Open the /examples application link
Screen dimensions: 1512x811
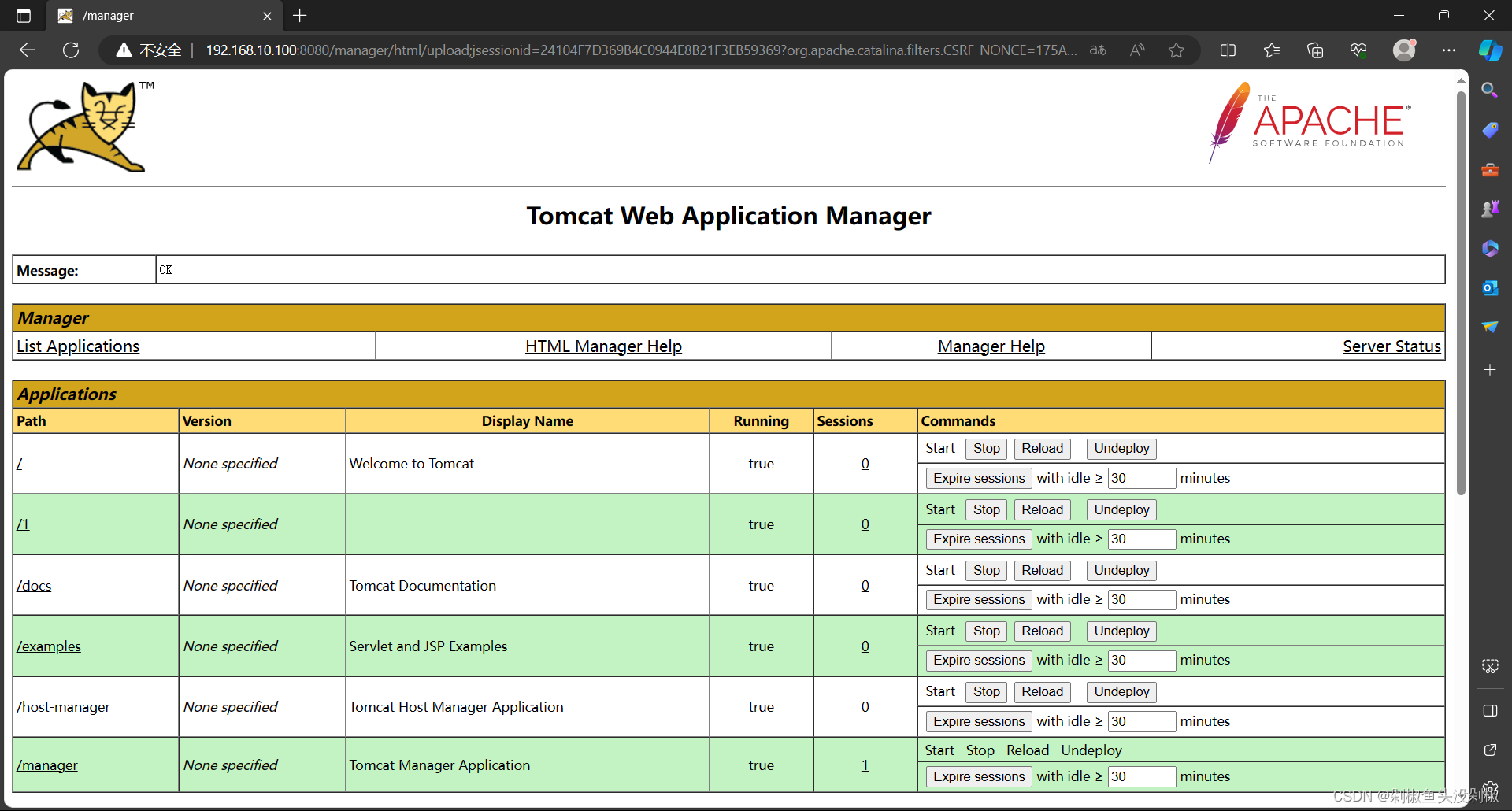pyautogui.click(x=49, y=646)
